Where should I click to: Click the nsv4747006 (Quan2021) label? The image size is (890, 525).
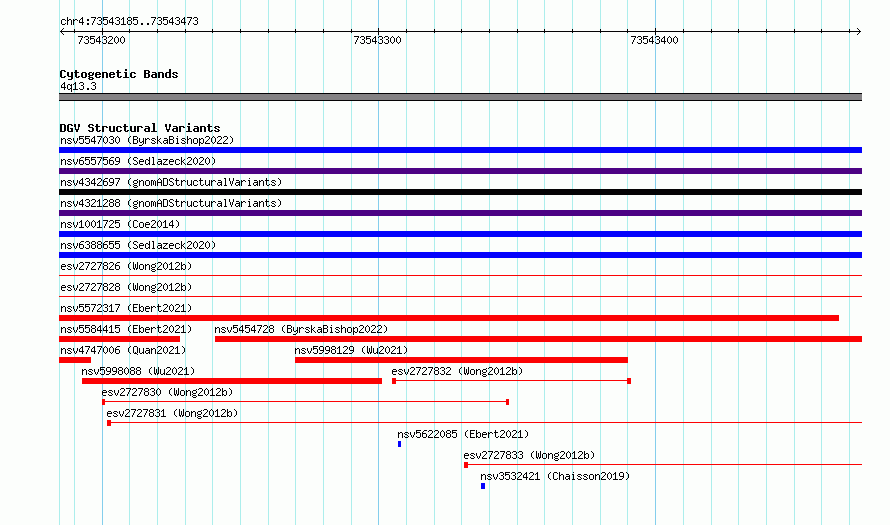click(x=123, y=350)
